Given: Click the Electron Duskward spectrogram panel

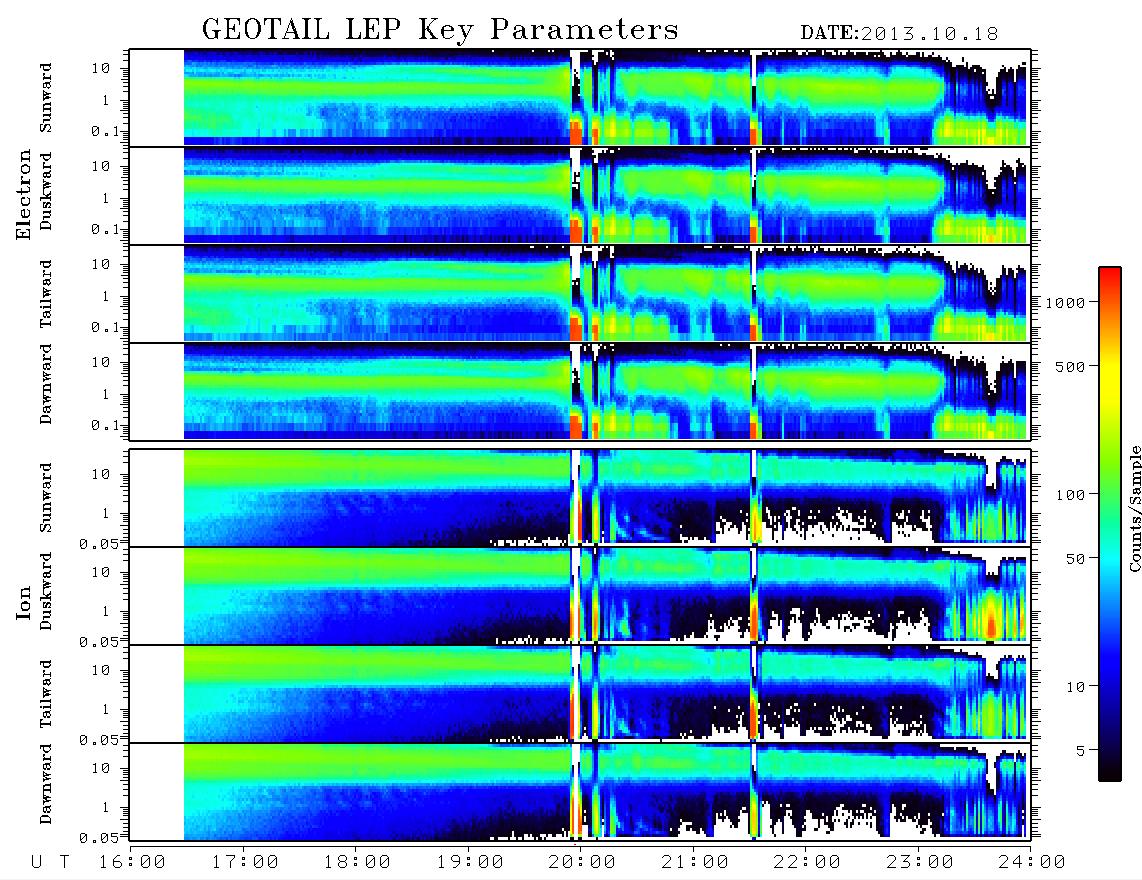Looking at the screenshot, I should [580, 195].
